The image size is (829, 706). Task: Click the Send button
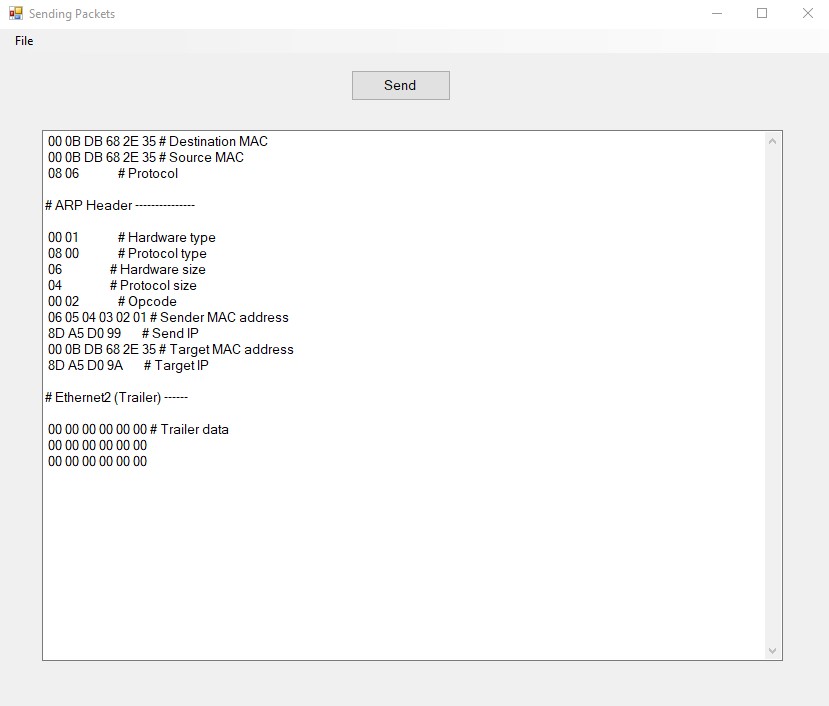pos(401,85)
